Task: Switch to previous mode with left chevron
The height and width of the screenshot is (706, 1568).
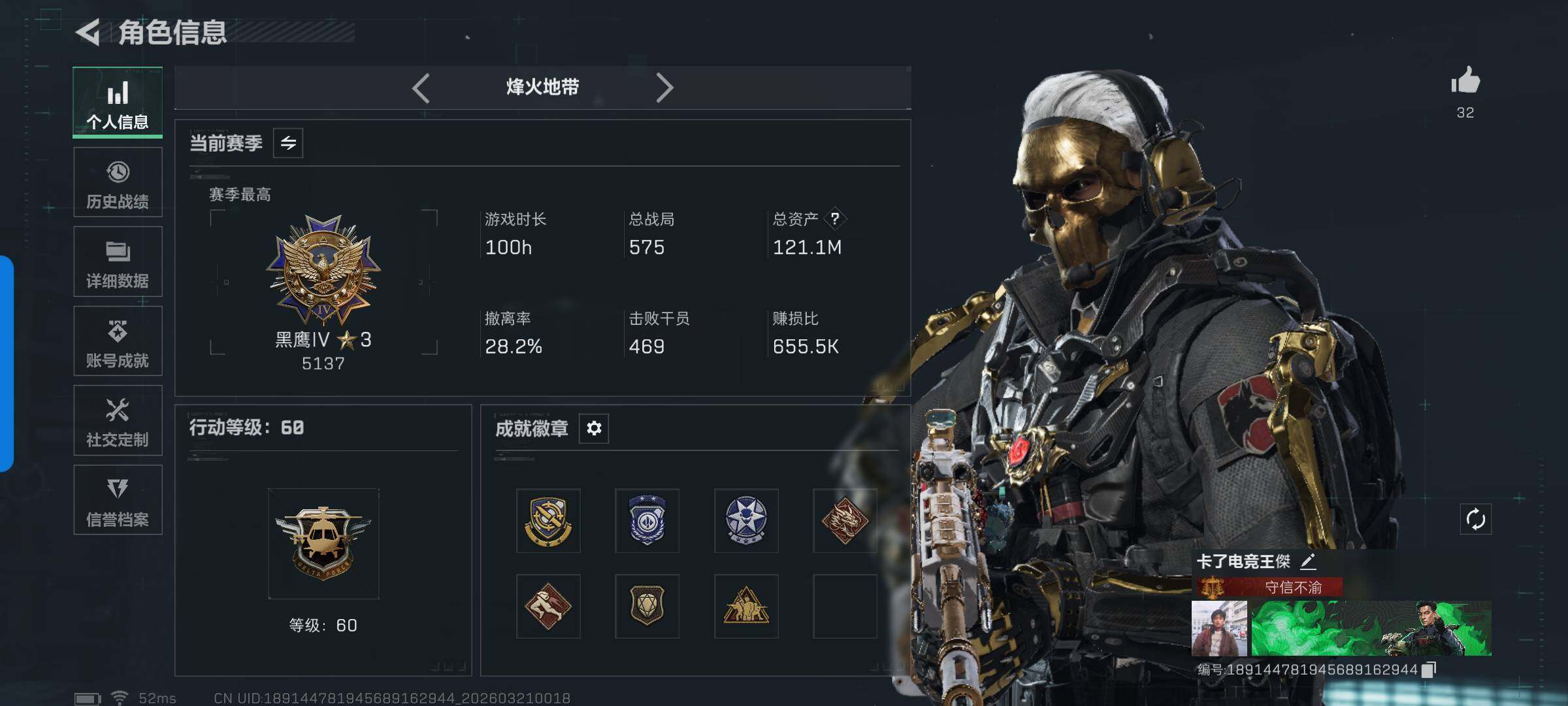Action: (x=421, y=88)
